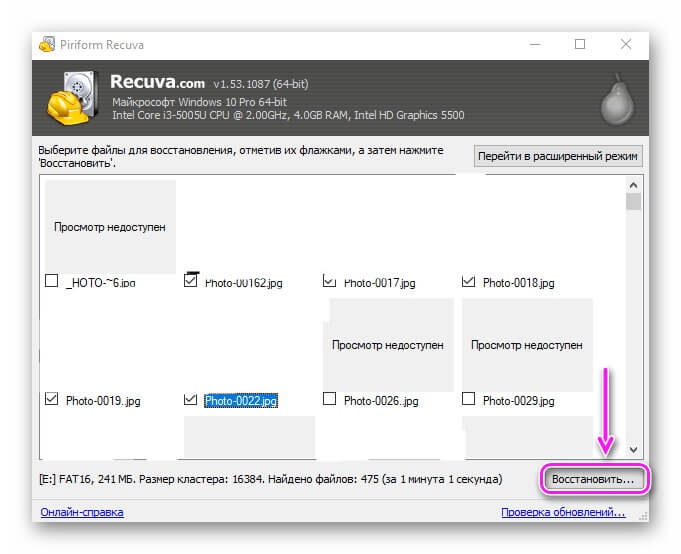Click the Recuva hard drive helmet logo
This screenshot has width=681, height=554.
click(73, 98)
